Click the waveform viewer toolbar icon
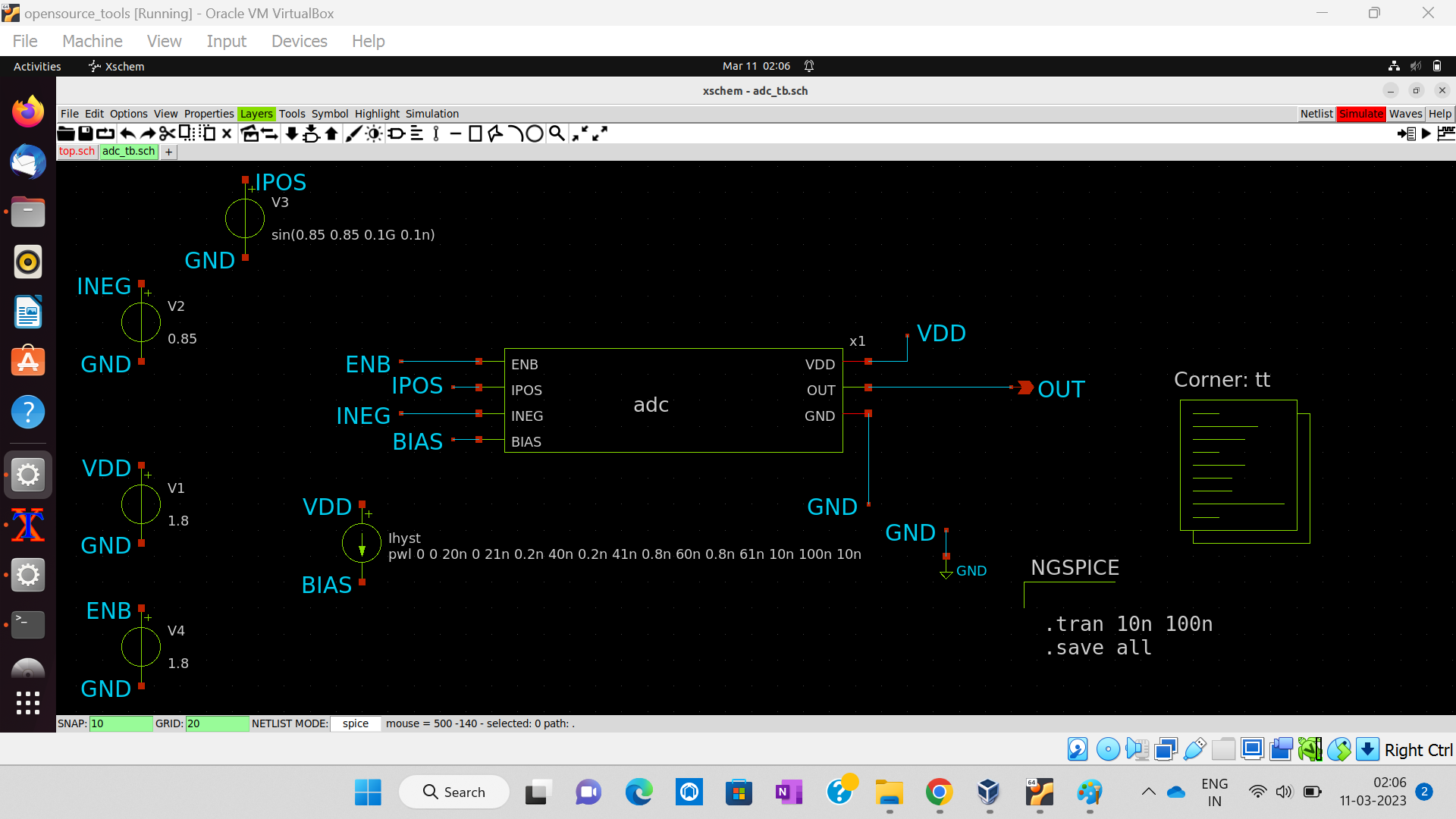This screenshot has width=1456, height=819. coord(1445,133)
